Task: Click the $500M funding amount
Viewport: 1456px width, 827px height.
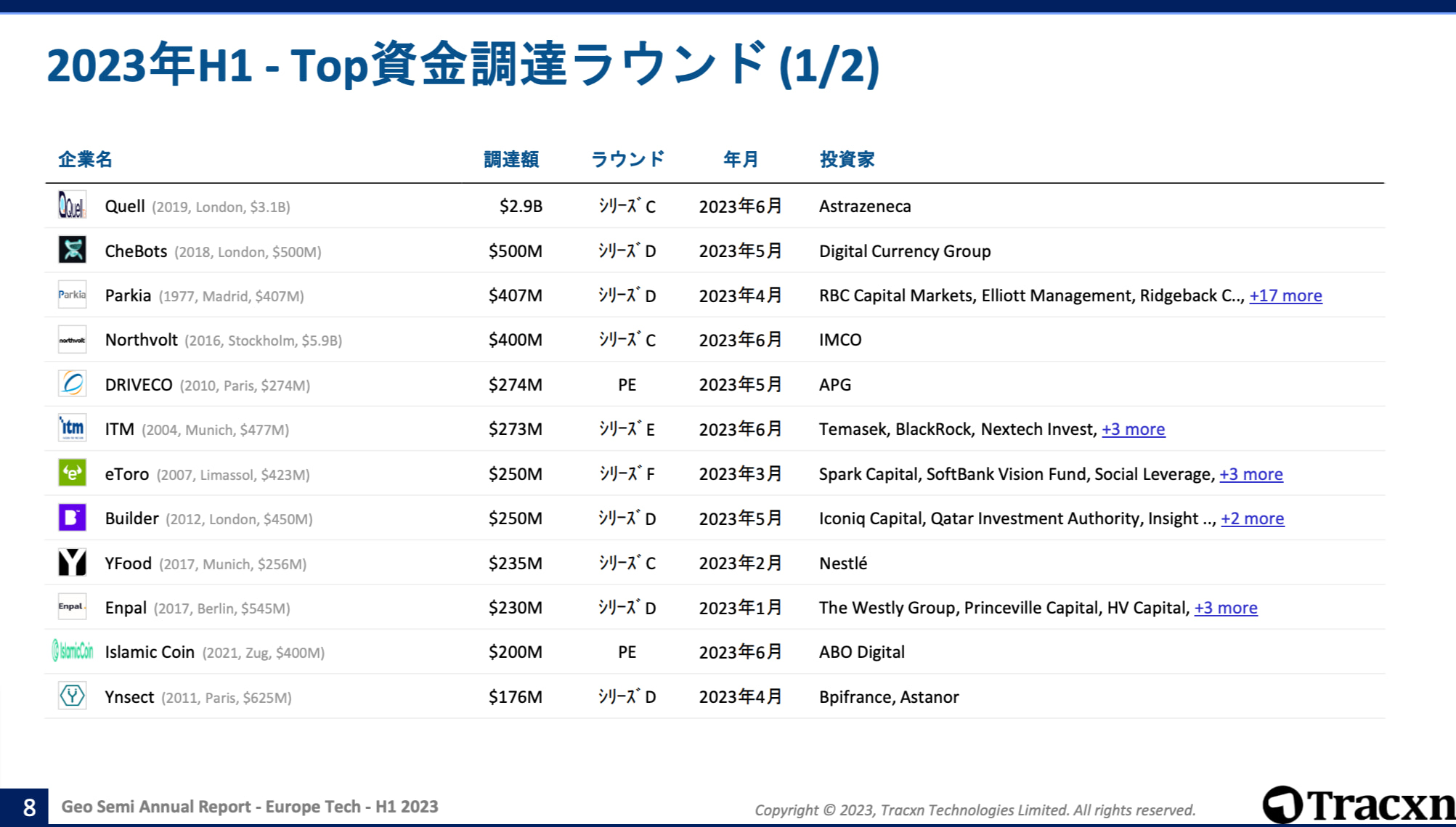Action: pyautogui.click(x=515, y=251)
